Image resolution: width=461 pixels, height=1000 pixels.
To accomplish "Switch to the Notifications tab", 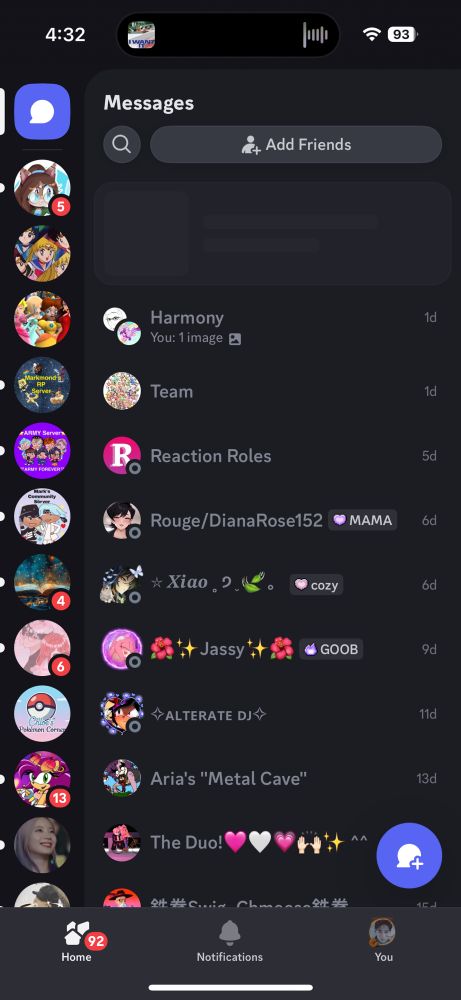I will pos(230,941).
